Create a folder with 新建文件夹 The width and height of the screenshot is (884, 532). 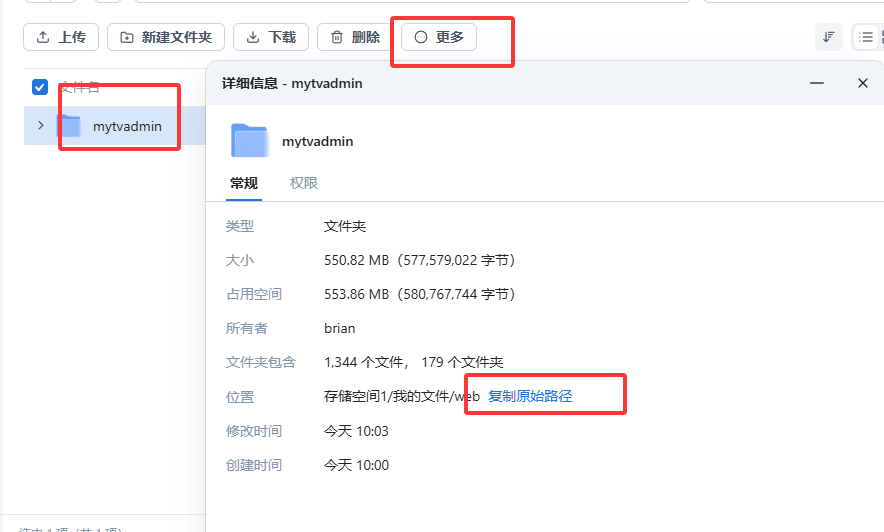pos(166,37)
